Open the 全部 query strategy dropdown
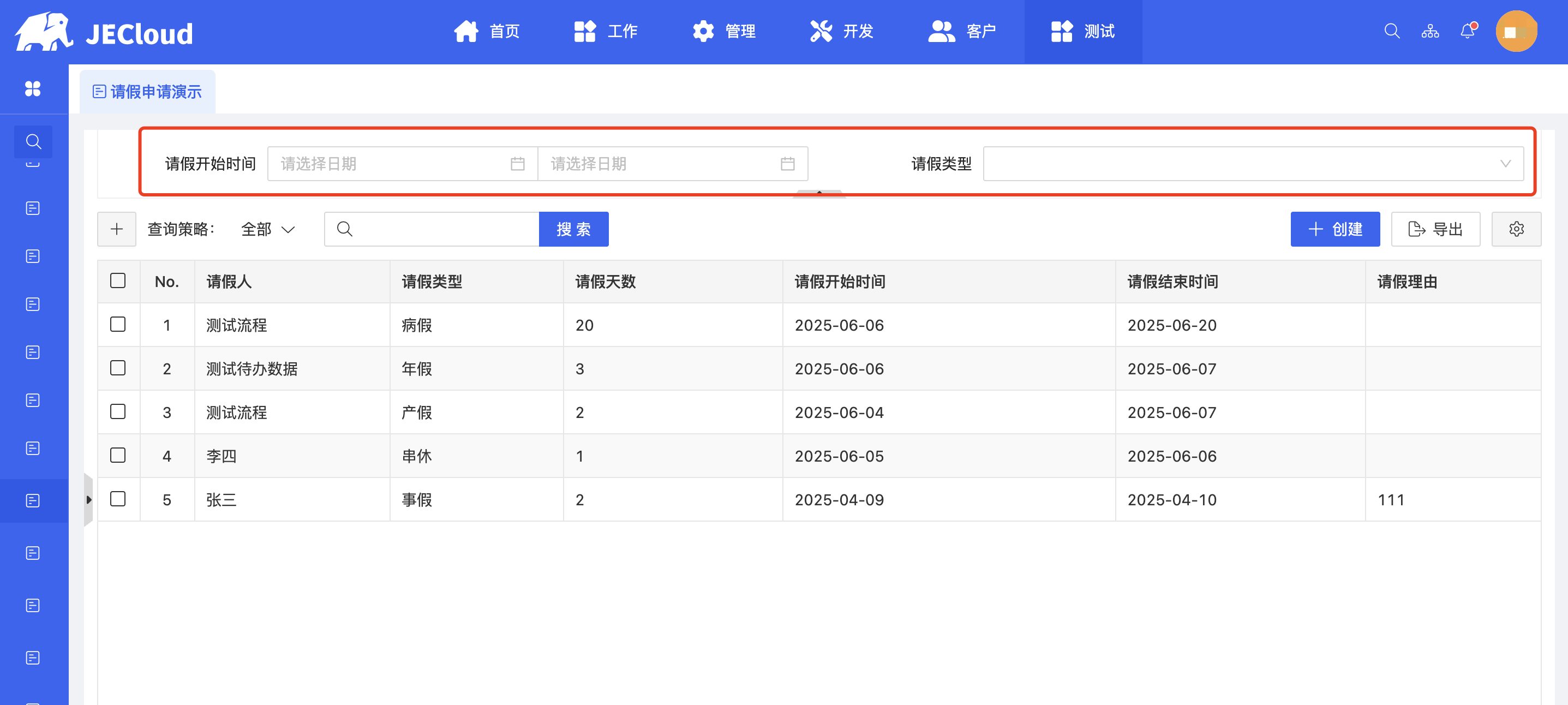Screen dimensions: 1568x705 pyautogui.click(x=268, y=230)
